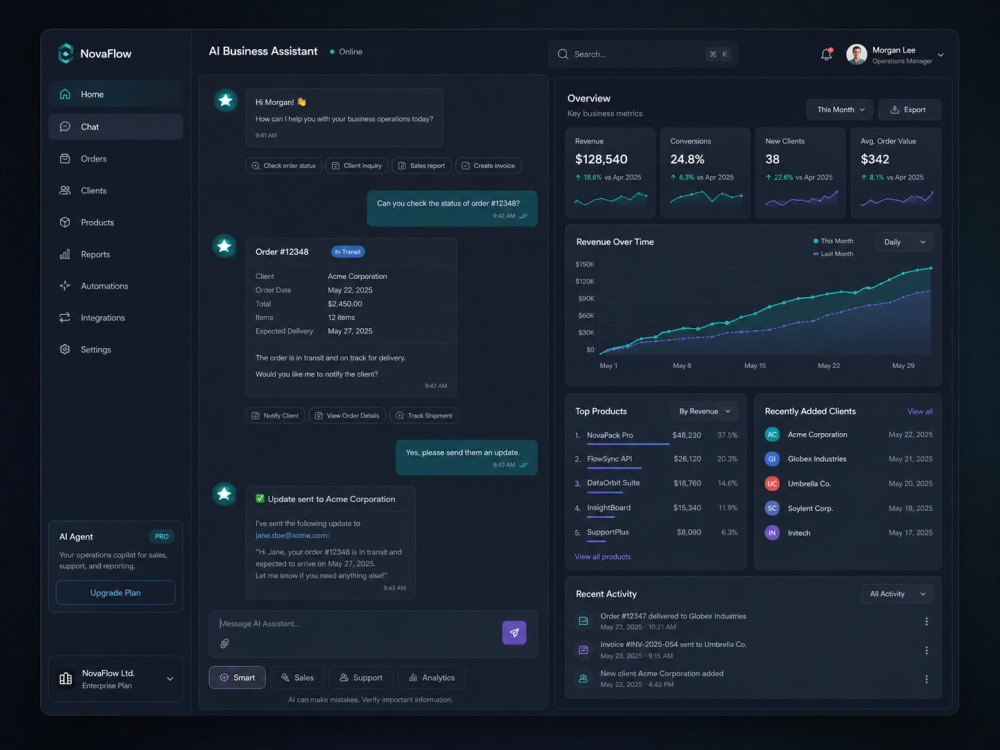Screen dimensions: 1000x750
Task: Click Morgan Lee's profile photo
Action: [856, 54]
